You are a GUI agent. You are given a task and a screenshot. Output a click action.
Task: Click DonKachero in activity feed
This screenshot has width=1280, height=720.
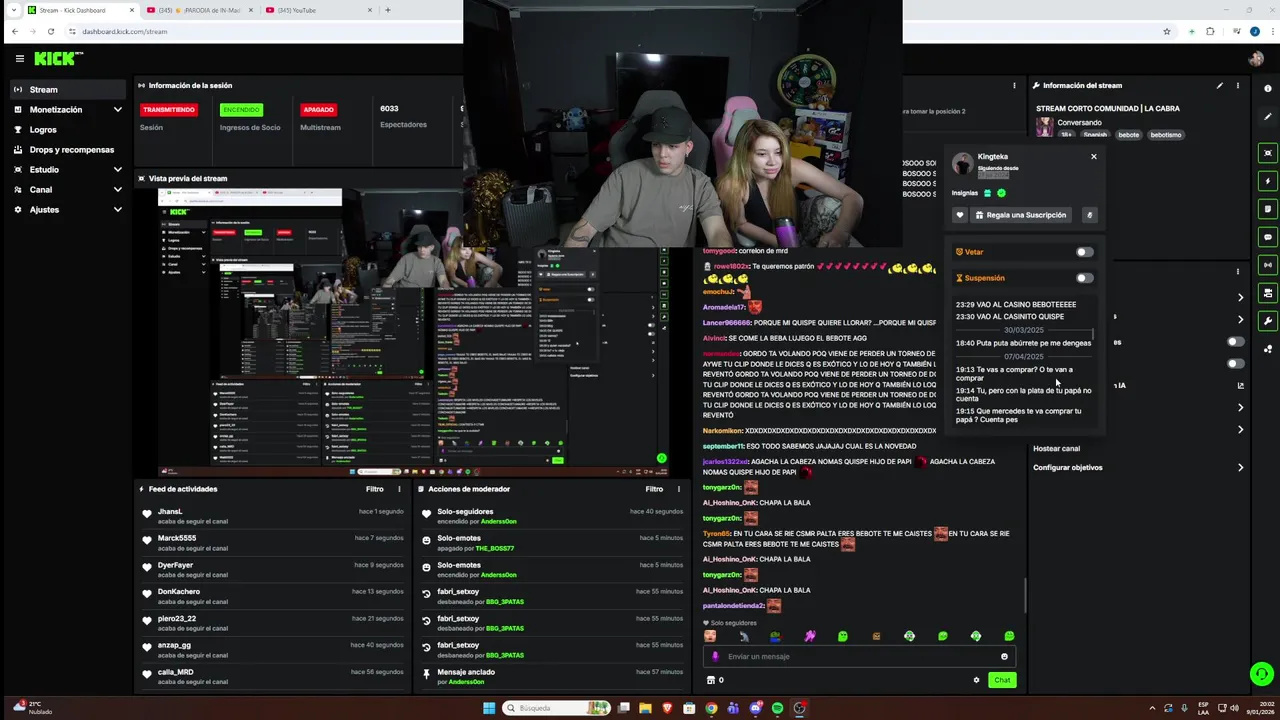coord(179,592)
